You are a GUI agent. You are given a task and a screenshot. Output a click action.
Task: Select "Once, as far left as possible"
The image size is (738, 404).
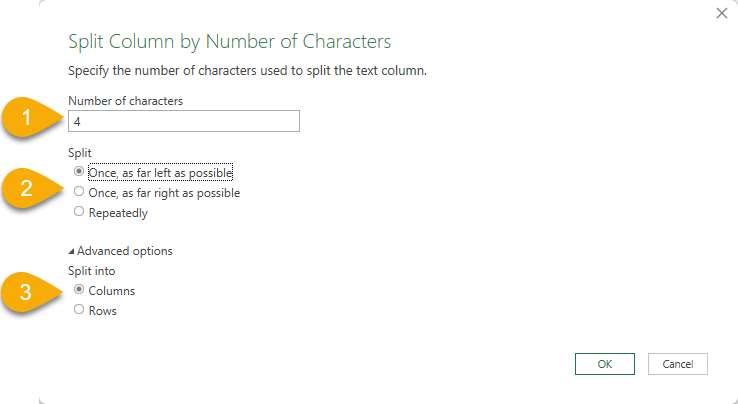point(79,172)
